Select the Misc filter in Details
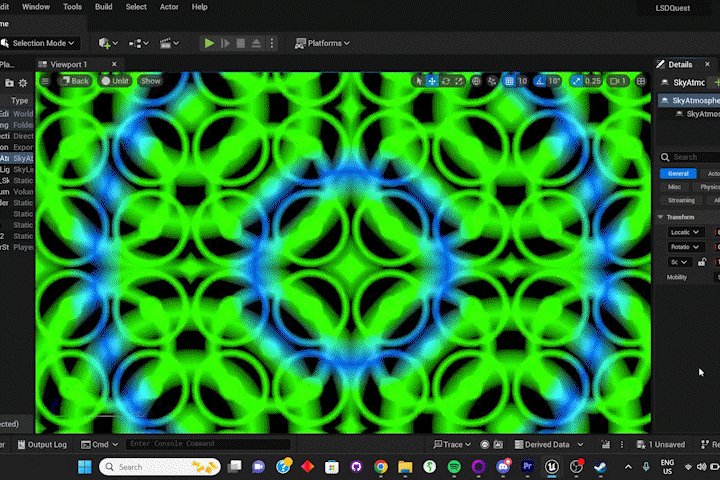The height and width of the screenshot is (480, 720). click(x=674, y=187)
